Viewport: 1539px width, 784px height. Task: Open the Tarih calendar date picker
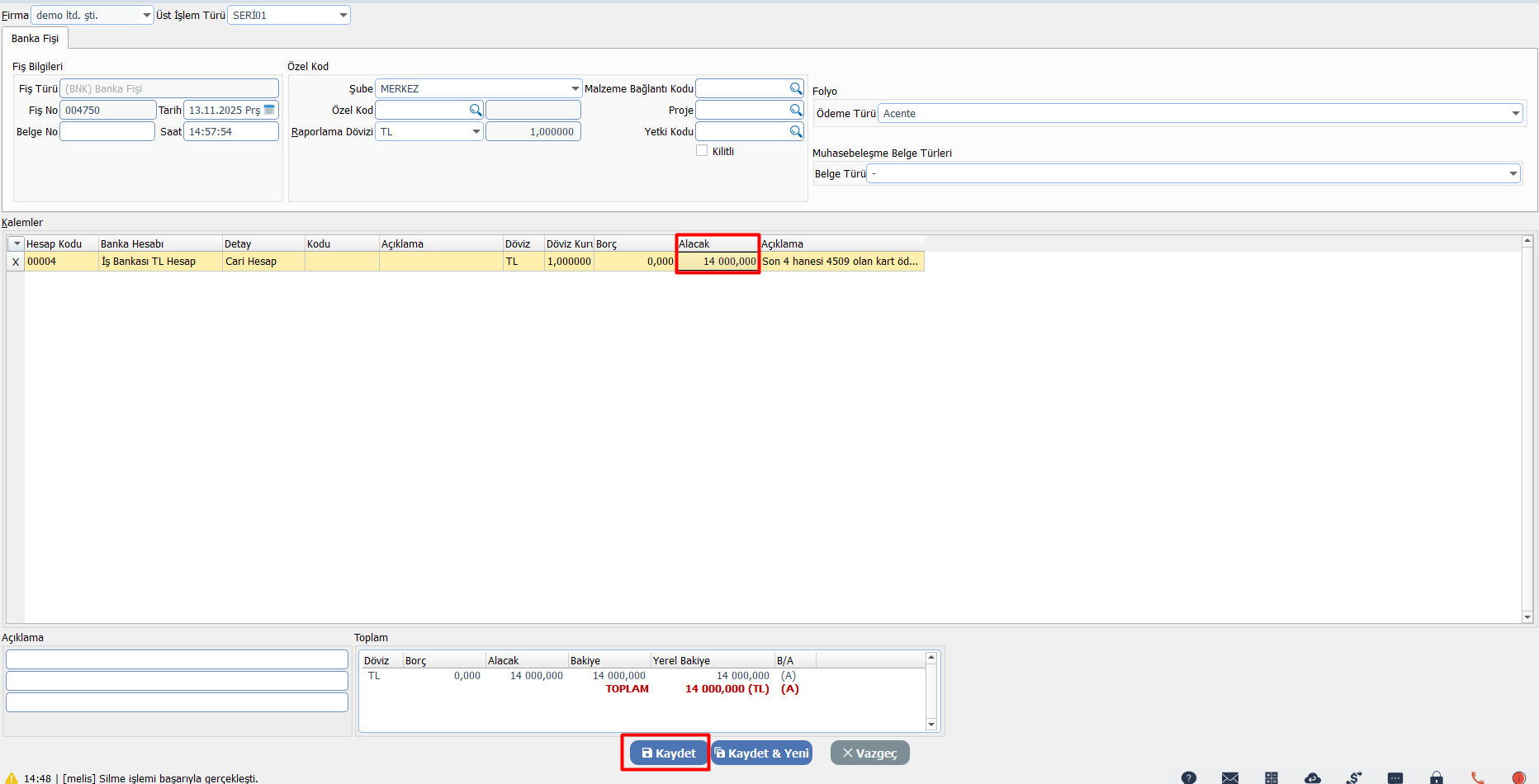coord(269,110)
